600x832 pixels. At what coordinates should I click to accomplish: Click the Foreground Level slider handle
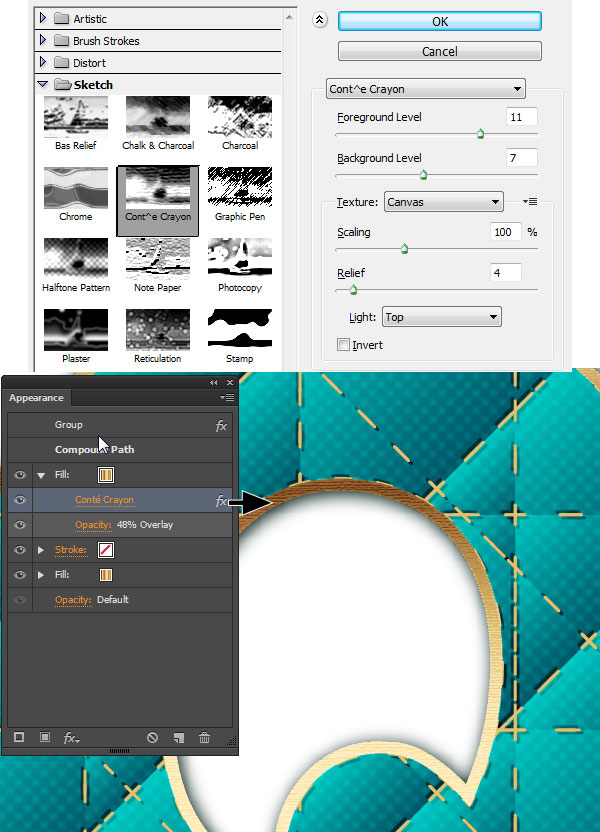[x=480, y=134]
